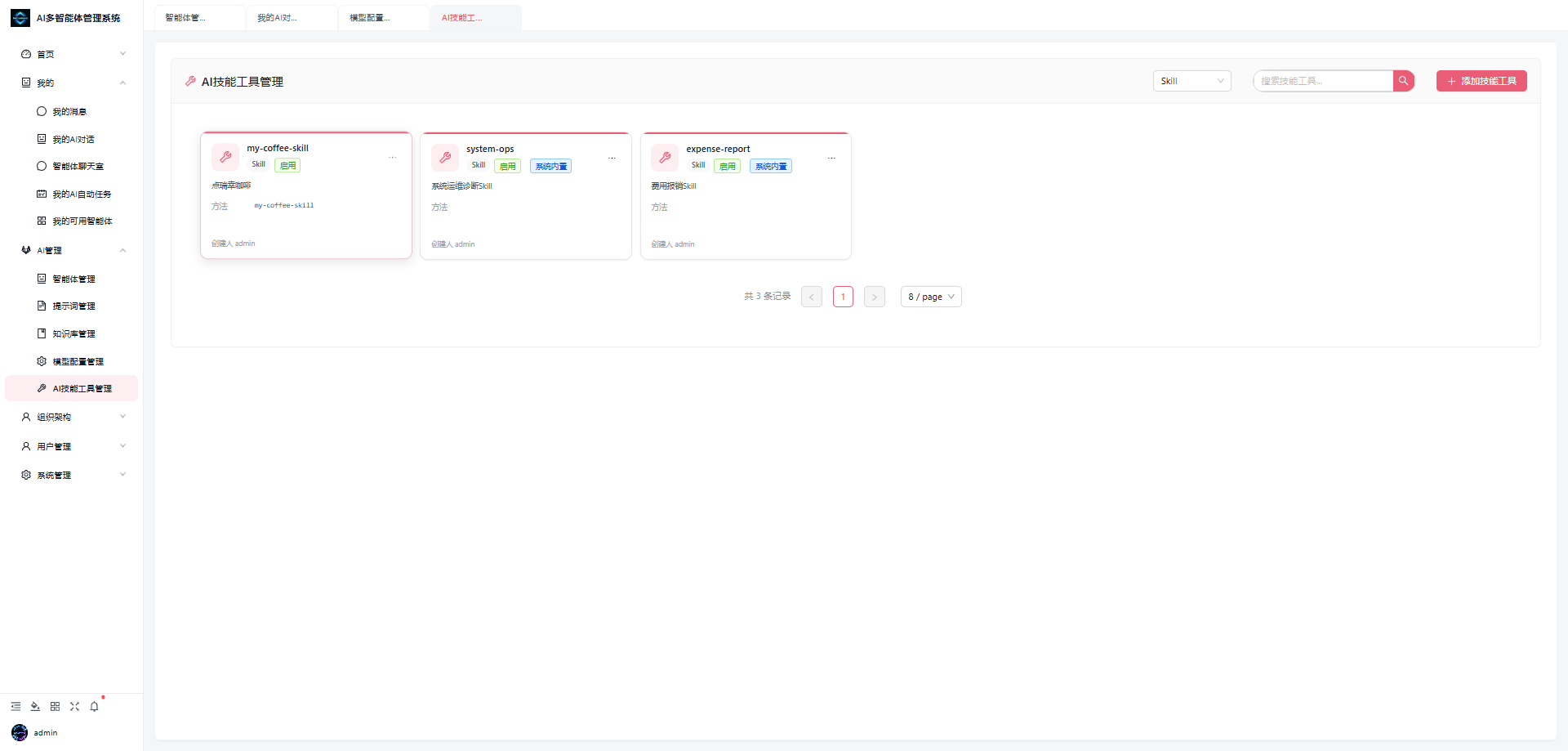The image size is (1568, 751).
Task: Open theme color paint bucket icon
Action: pos(35,706)
